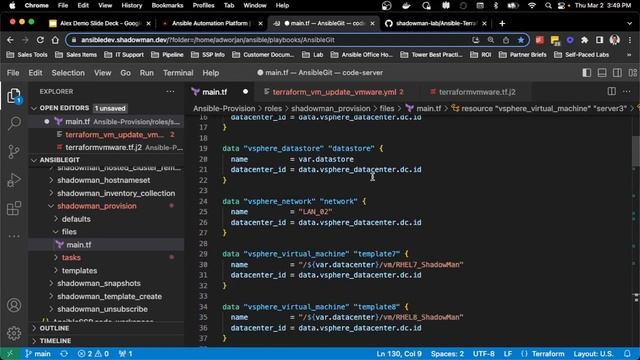This screenshot has height=360, width=640.
Task: Open the Terminal menu
Action: click(x=178, y=73)
